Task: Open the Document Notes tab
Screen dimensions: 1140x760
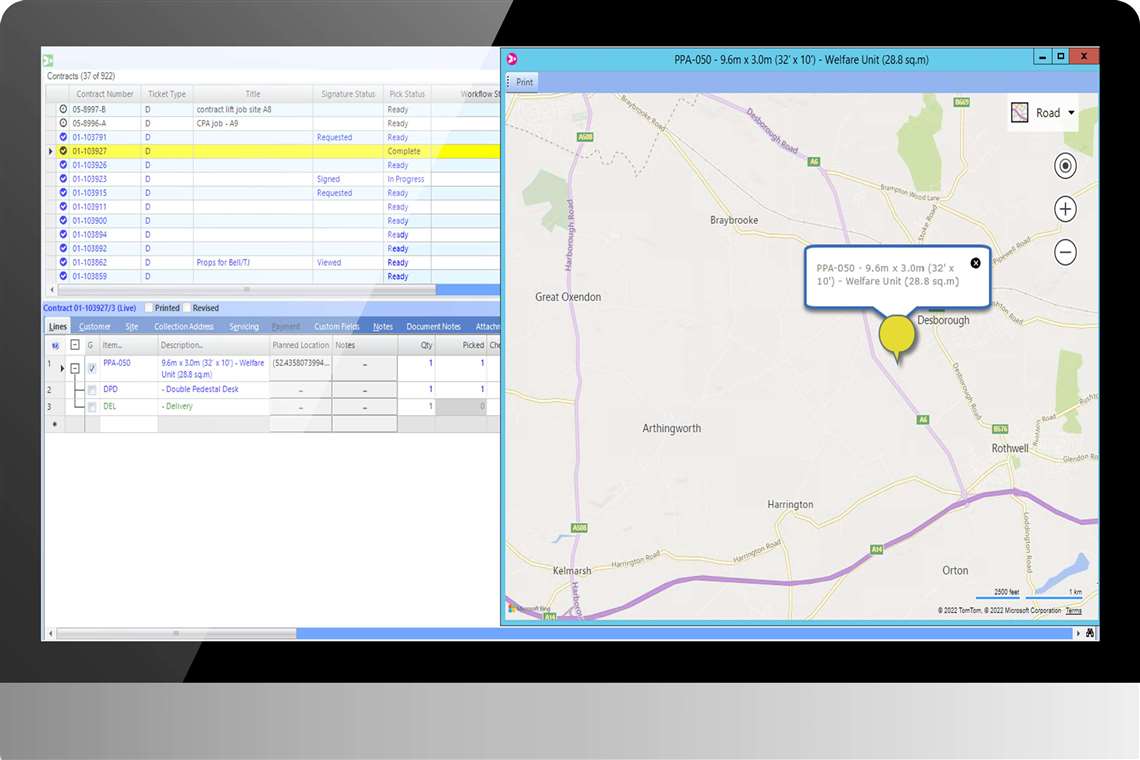Action: point(433,325)
